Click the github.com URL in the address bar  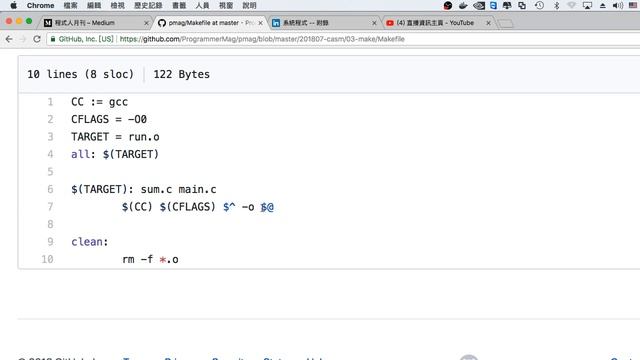pyautogui.click(x=262, y=39)
